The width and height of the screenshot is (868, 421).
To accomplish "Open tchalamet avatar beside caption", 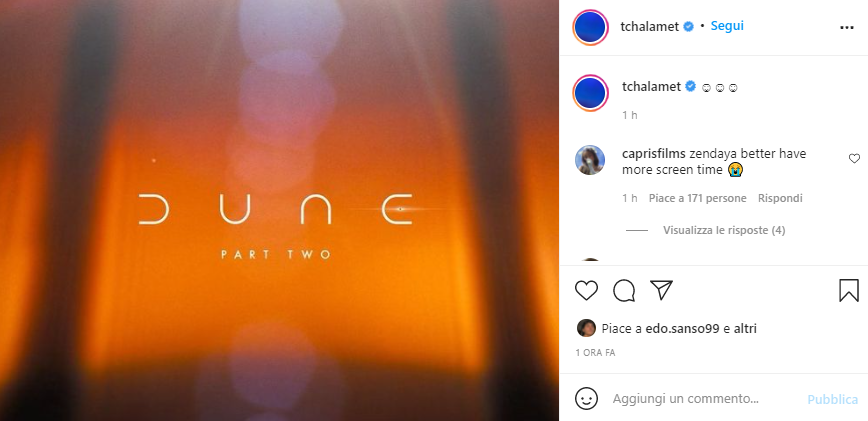I will [591, 92].
